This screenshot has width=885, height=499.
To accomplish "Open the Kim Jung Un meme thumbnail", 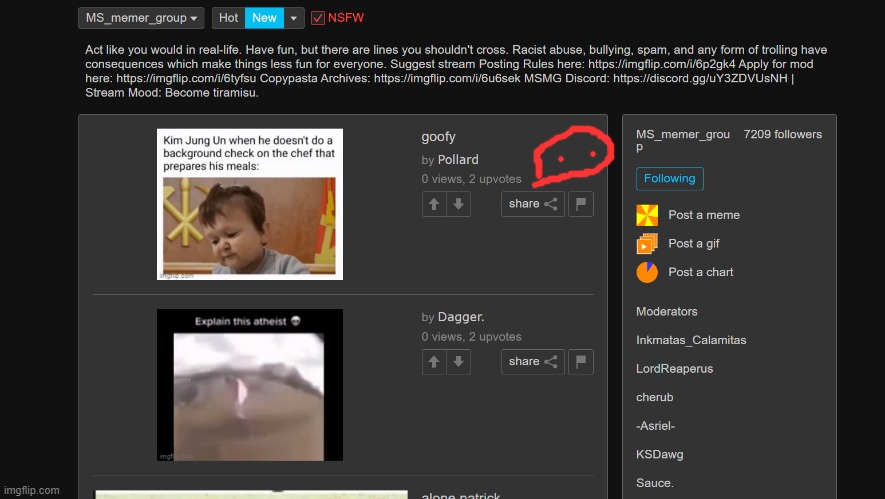I will (249, 204).
